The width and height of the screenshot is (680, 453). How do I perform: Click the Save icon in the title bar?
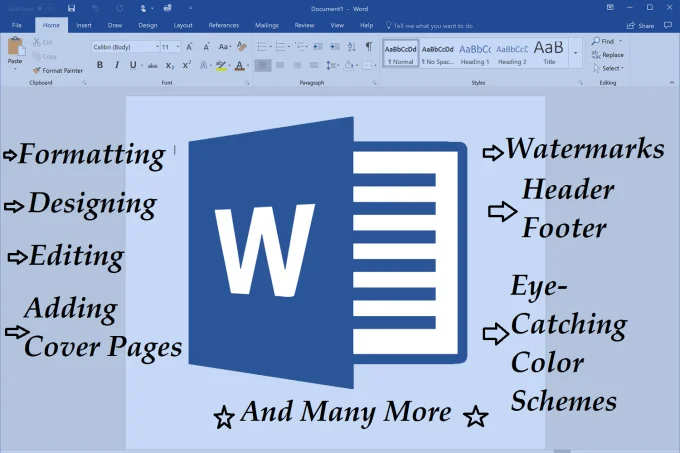(x=72, y=8)
